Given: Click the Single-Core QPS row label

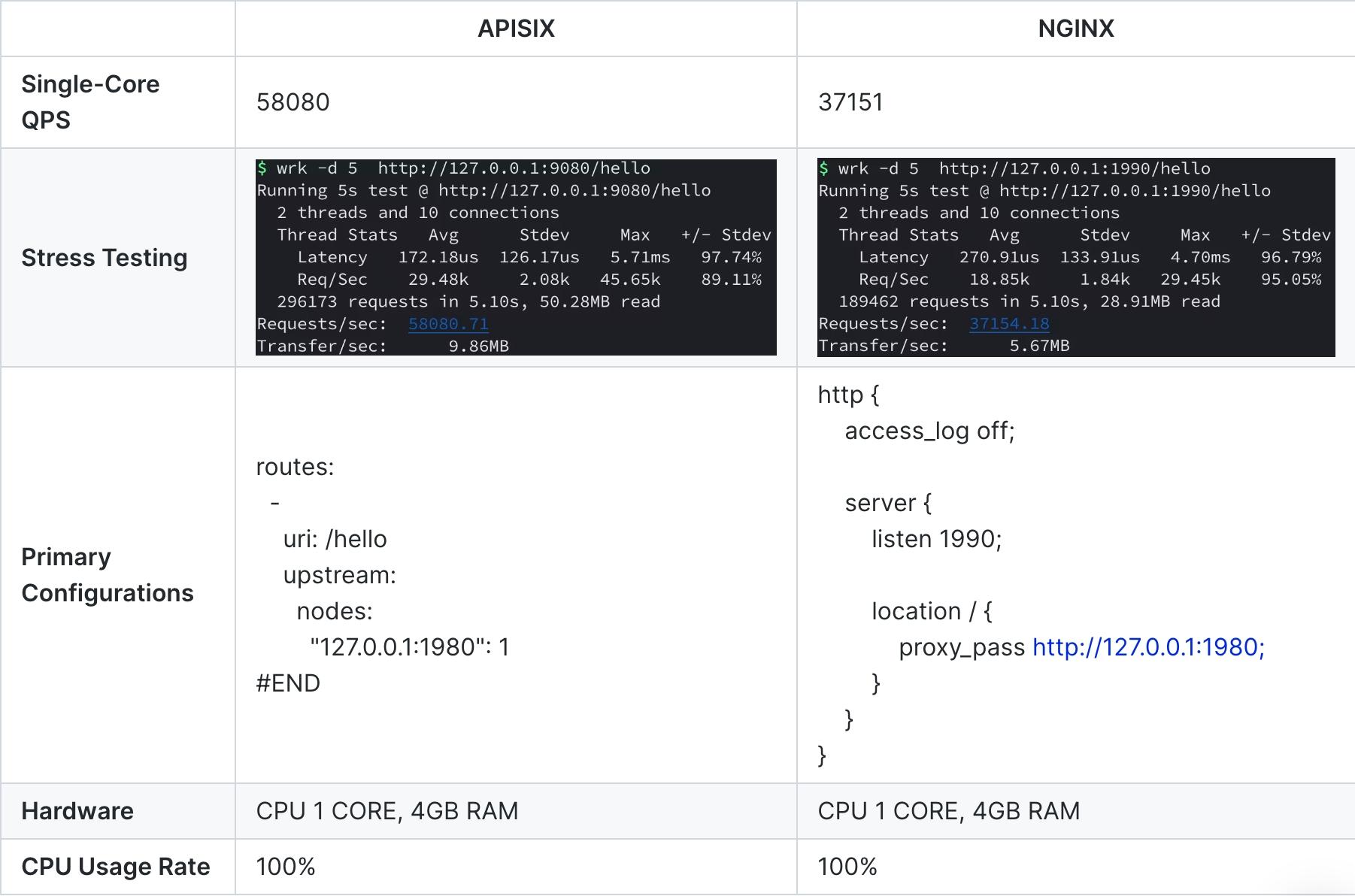Looking at the screenshot, I should [90, 101].
